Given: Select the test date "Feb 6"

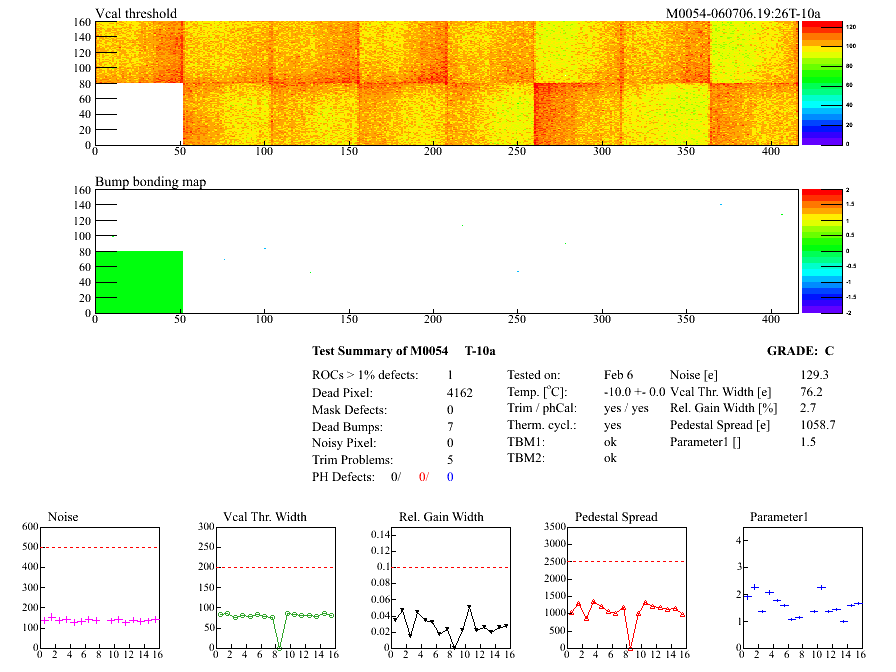Looking at the screenshot, I should [x=618, y=375].
